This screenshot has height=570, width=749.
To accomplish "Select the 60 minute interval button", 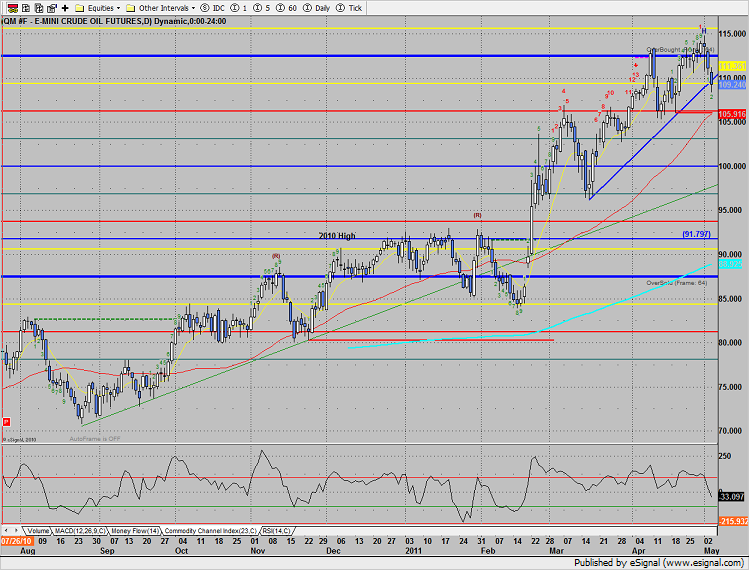I will pyautogui.click(x=287, y=8).
